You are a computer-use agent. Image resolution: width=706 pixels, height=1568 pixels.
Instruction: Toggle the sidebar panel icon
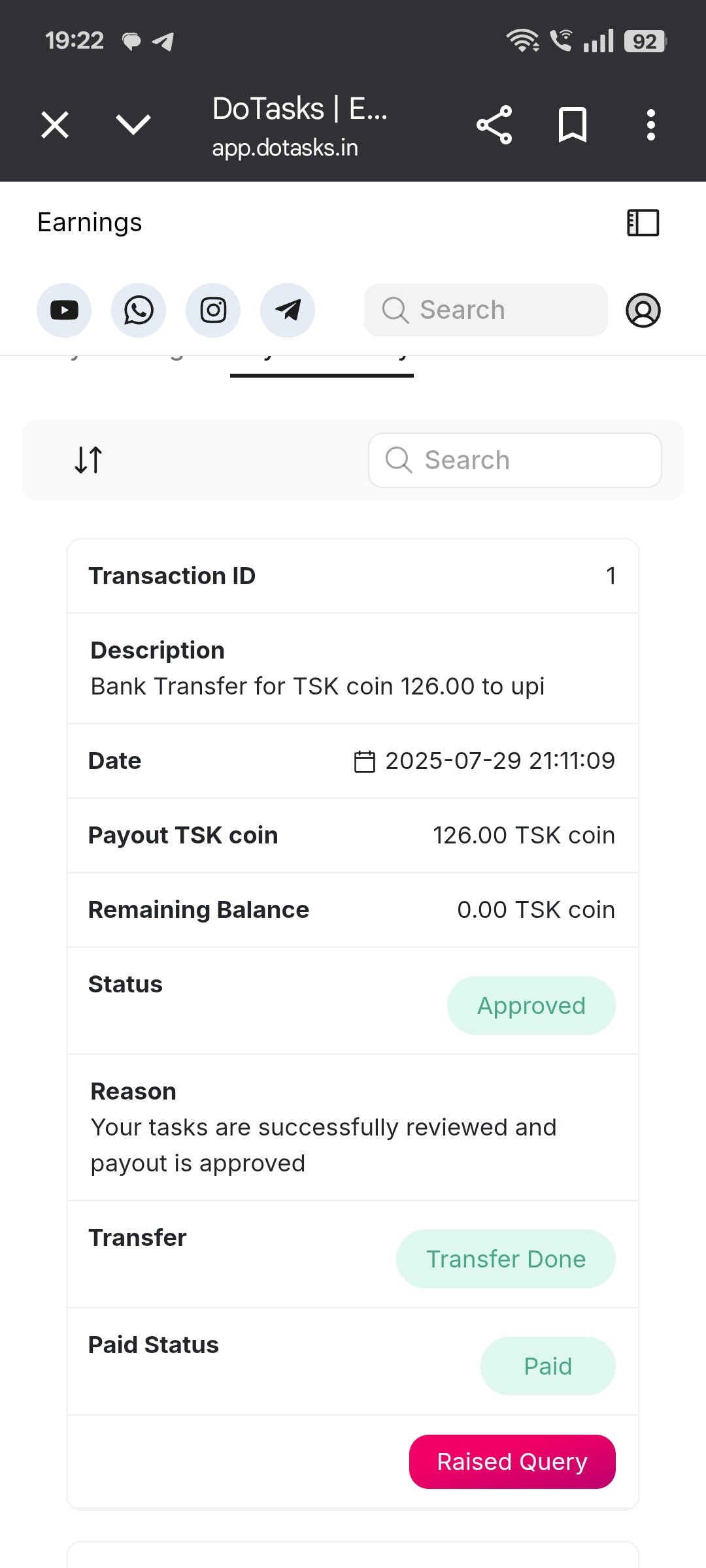643,223
